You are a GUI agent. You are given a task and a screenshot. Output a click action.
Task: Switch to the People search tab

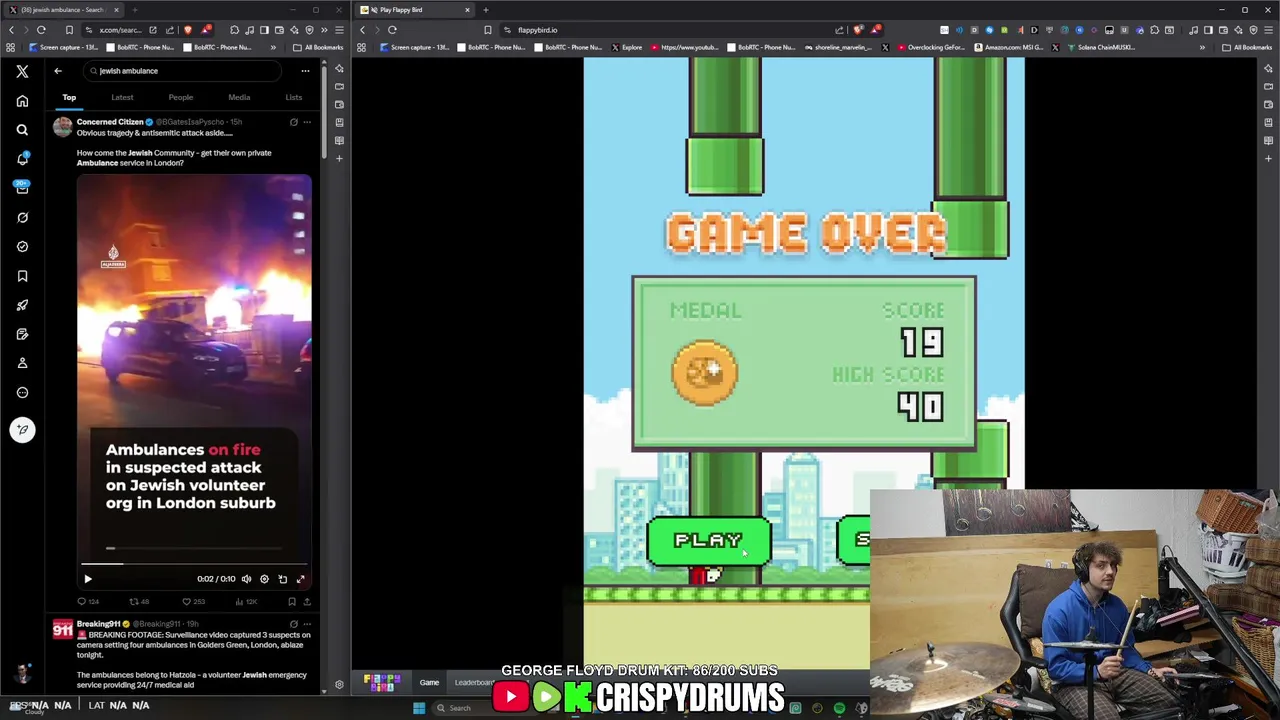181,97
